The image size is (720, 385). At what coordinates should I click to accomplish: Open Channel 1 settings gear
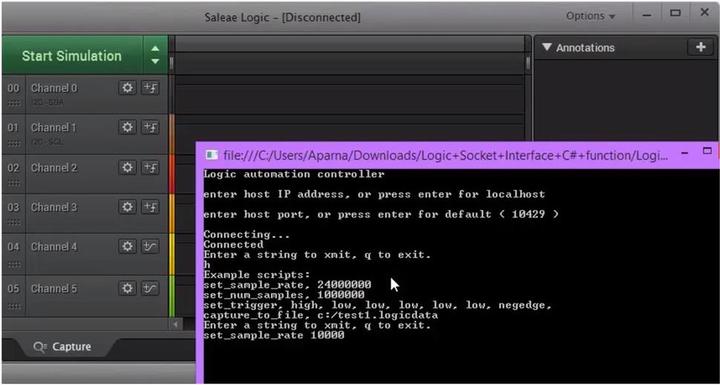point(127,127)
